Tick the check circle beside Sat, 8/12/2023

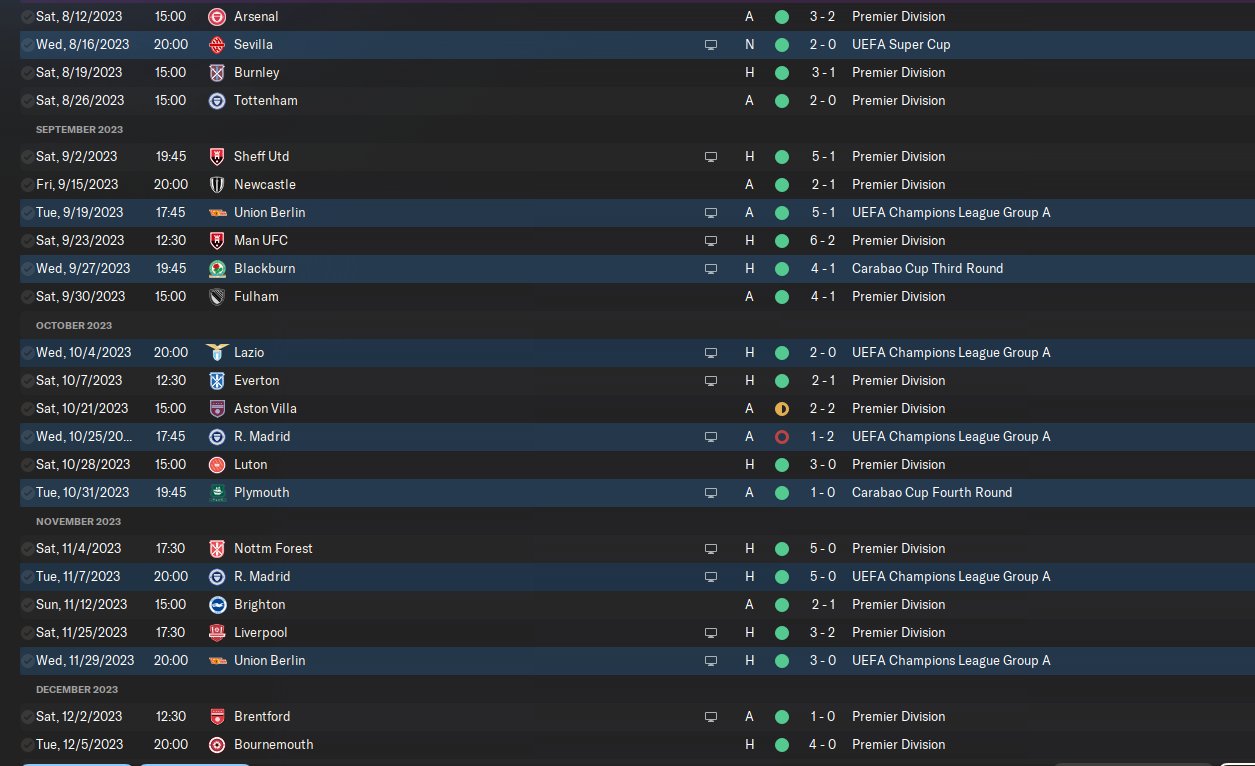(x=27, y=17)
